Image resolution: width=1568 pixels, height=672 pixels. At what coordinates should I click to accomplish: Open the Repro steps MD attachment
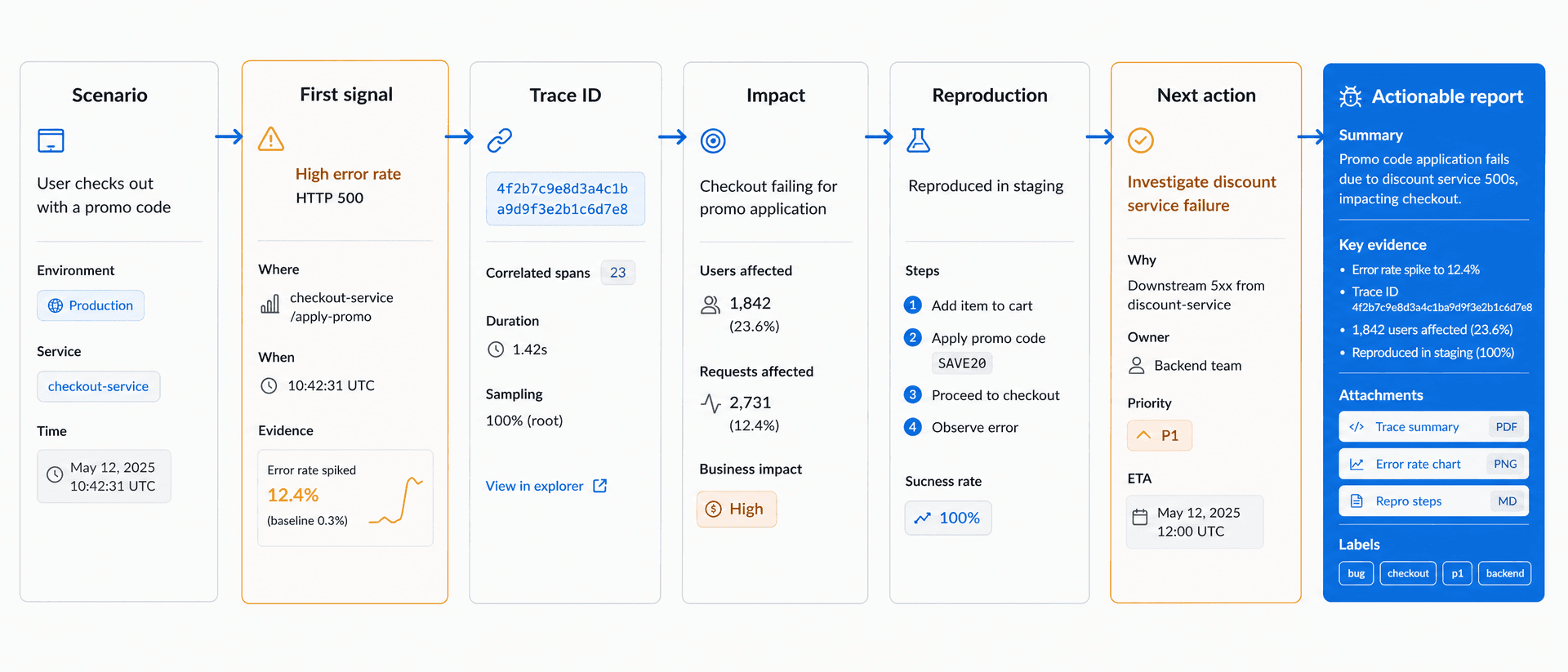[1433, 501]
